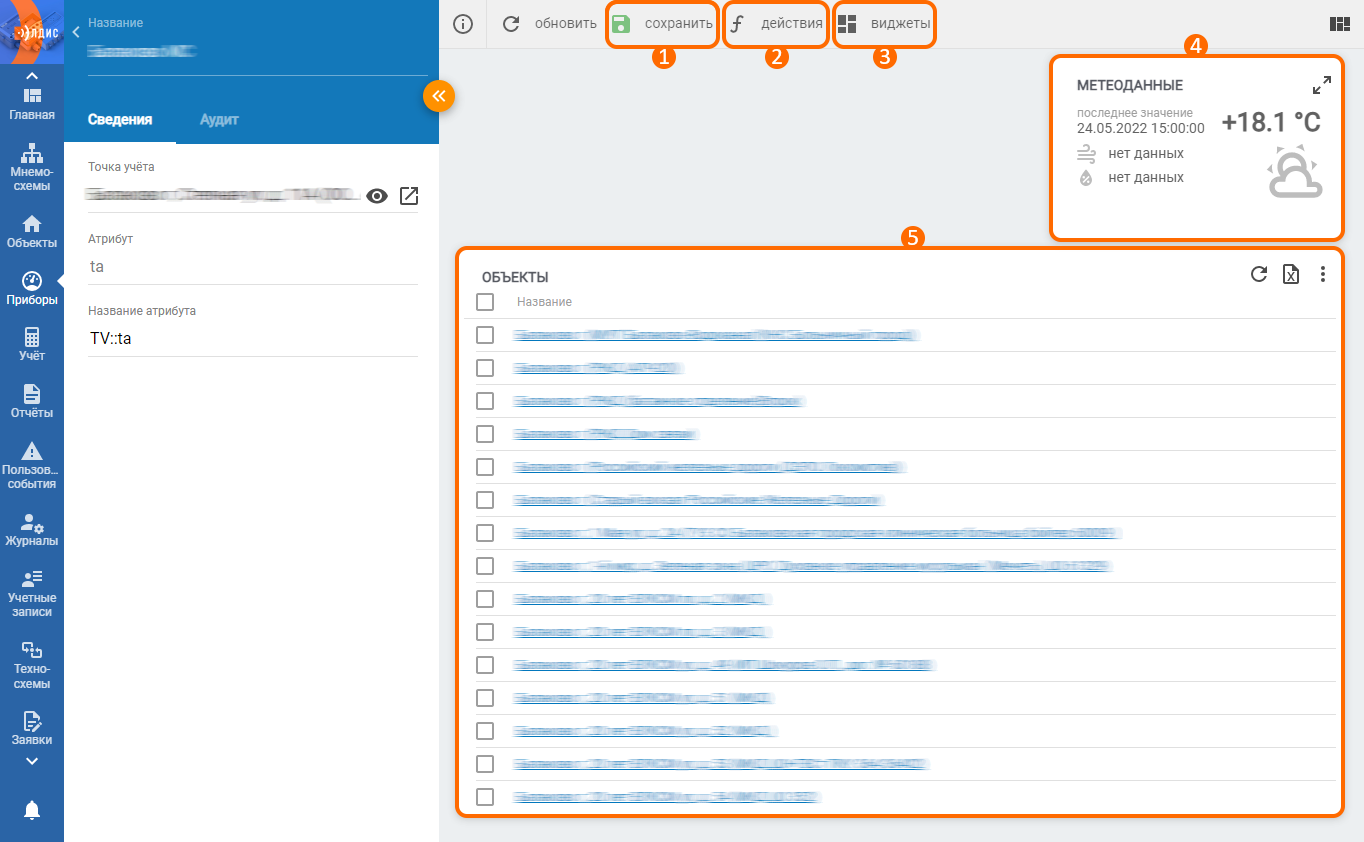Expand the Метеоданные widget fullscreen
Screen dimensions: 1364x842
1322,85
